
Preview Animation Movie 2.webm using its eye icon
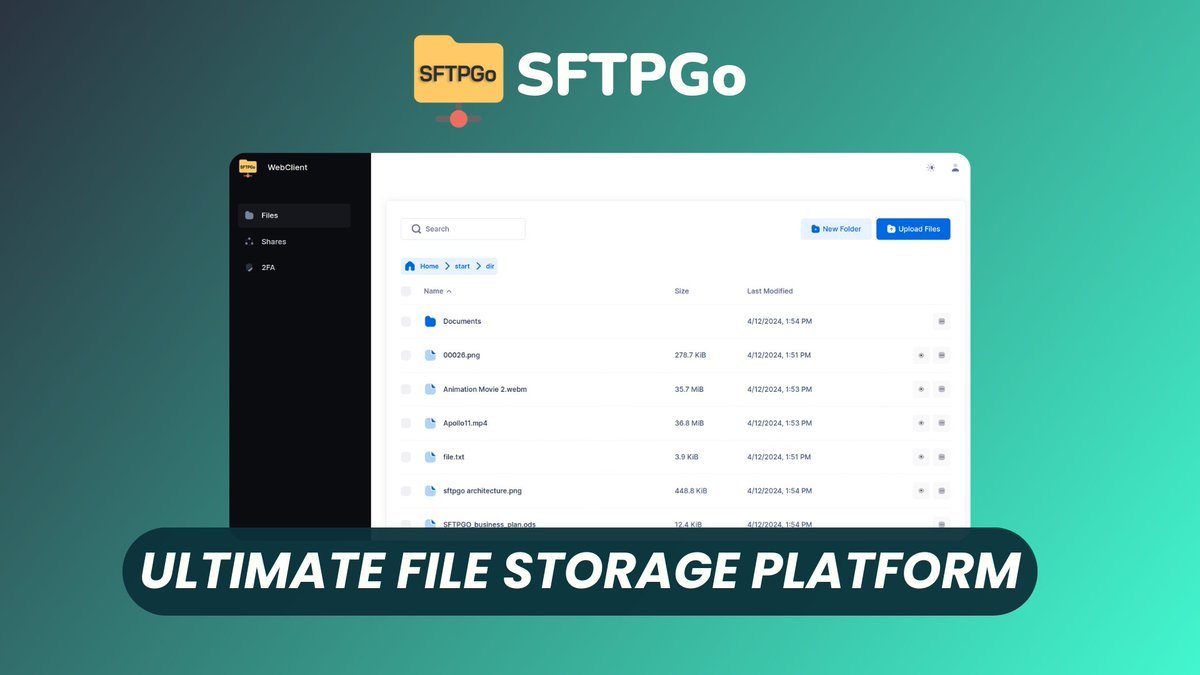pos(921,389)
